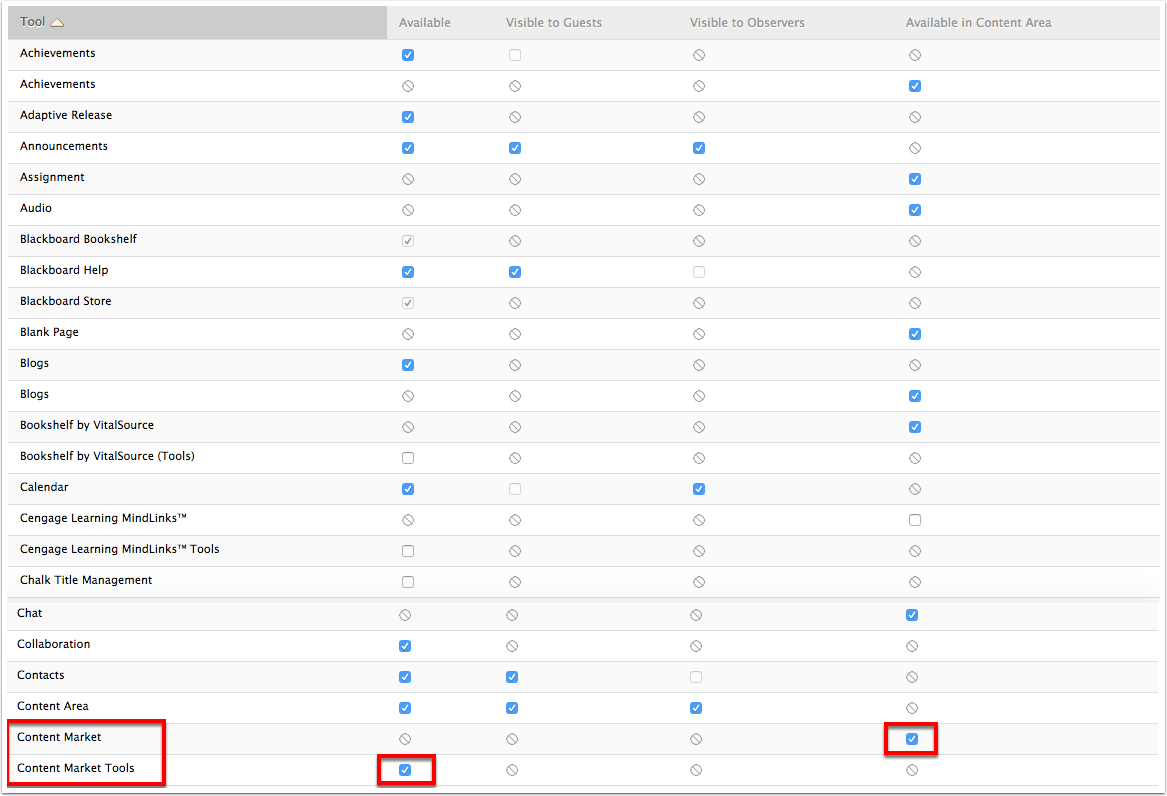Toggle sort direction on the Tool column header
The height and width of the screenshot is (796, 1167).
click(x=55, y=20)
